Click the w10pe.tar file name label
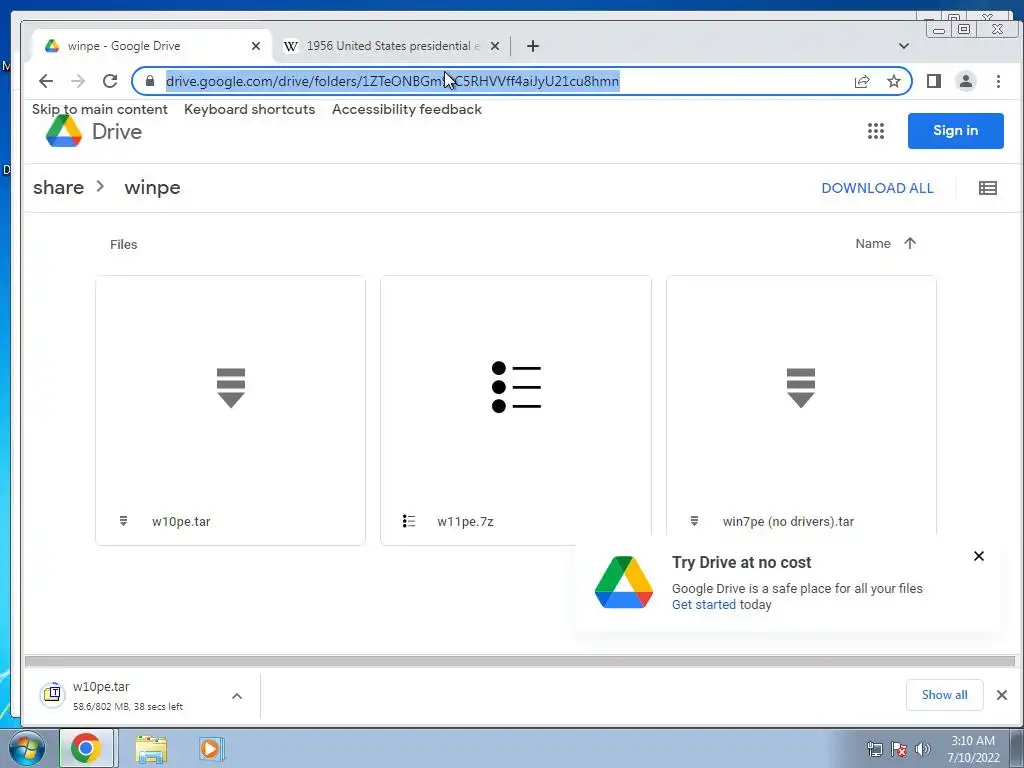Image resolution: width=1024 pixels, height=768 pixels. [181, 521]
